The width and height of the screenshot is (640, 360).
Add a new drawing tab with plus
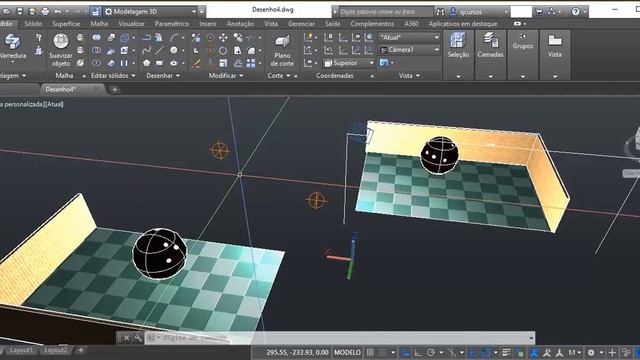click(115, 89)
